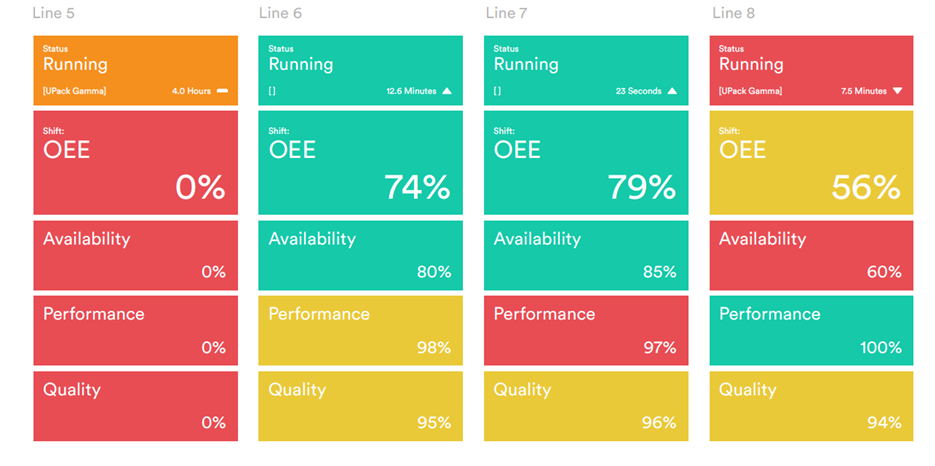Select Line 5 Quality 0% tile
The height and width of the screenshot is (466, 935).
pos(136,406)
